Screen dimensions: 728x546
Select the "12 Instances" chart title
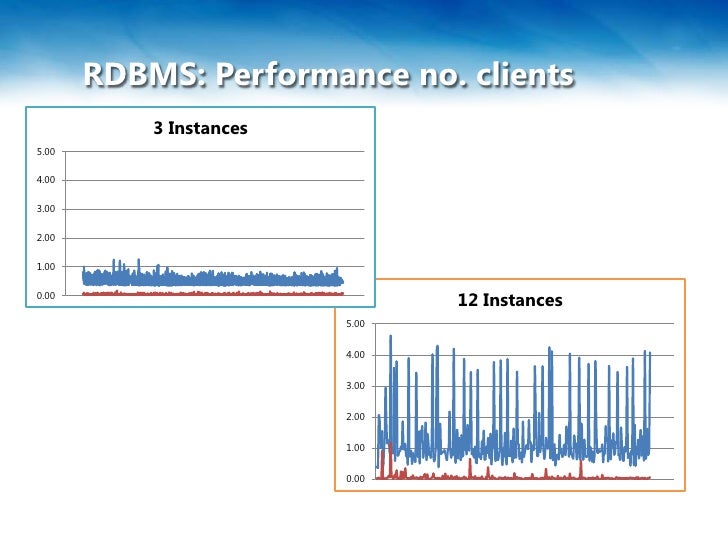tap(510, 300)
